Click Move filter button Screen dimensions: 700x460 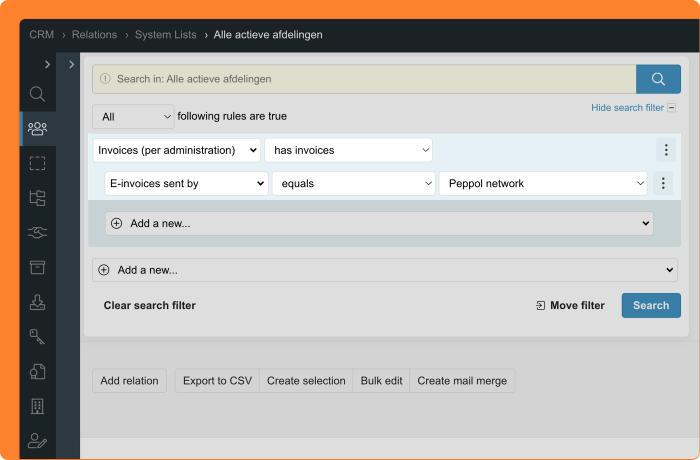[571, 305]
